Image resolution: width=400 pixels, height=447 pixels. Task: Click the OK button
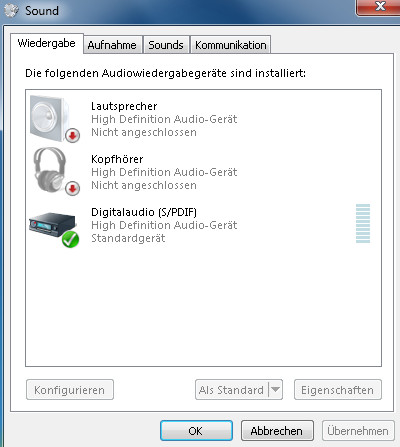(x=196, y=431)
